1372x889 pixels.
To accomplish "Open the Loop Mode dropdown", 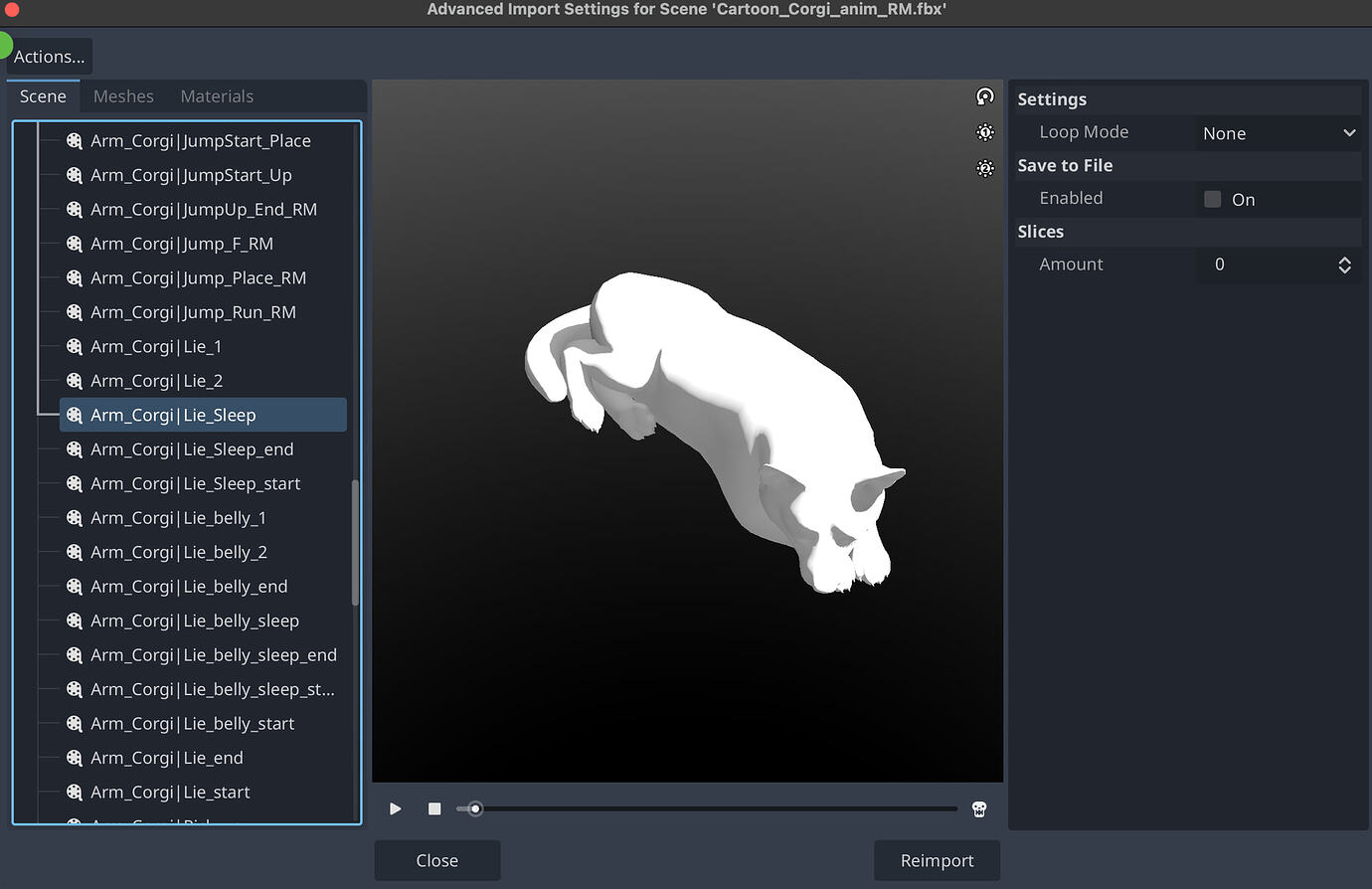I will pos(1279,132).
